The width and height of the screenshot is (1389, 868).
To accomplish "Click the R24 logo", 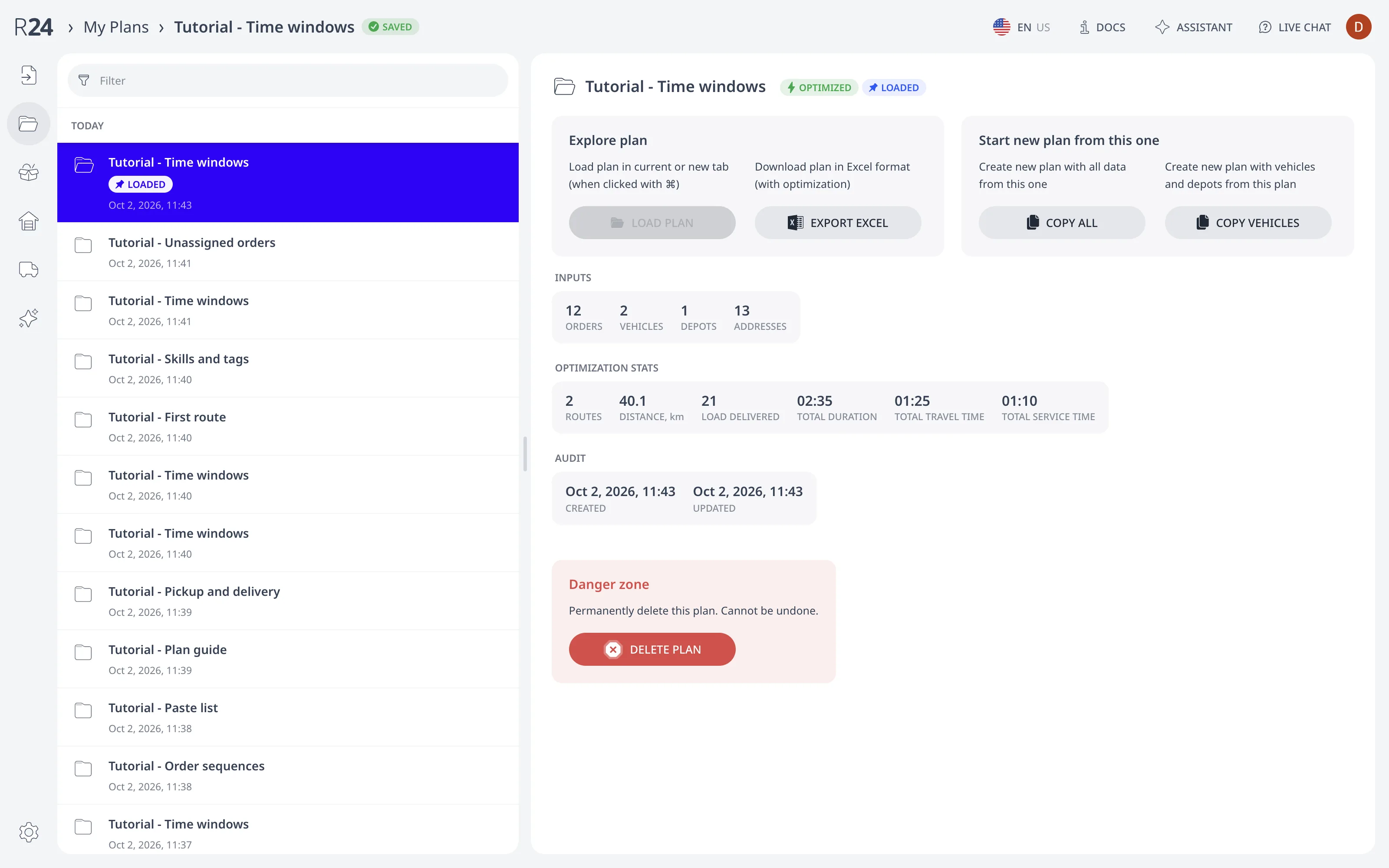I will click(x=33, y=27).
